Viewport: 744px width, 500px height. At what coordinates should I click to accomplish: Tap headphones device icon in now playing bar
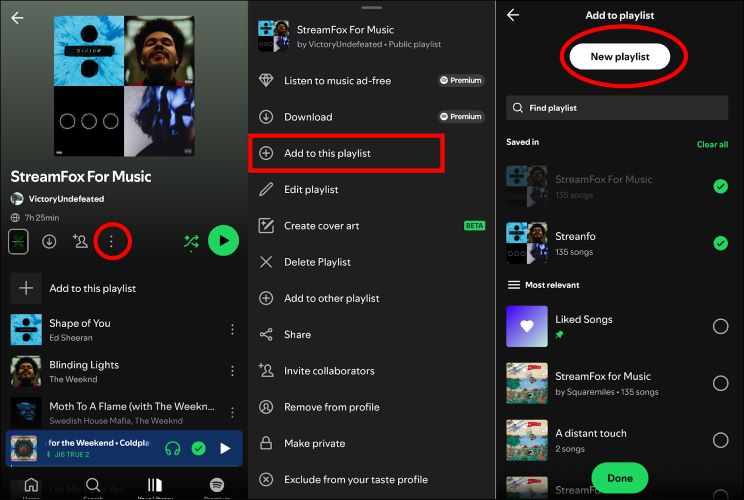pyautogui.click(x=173, y=448)
